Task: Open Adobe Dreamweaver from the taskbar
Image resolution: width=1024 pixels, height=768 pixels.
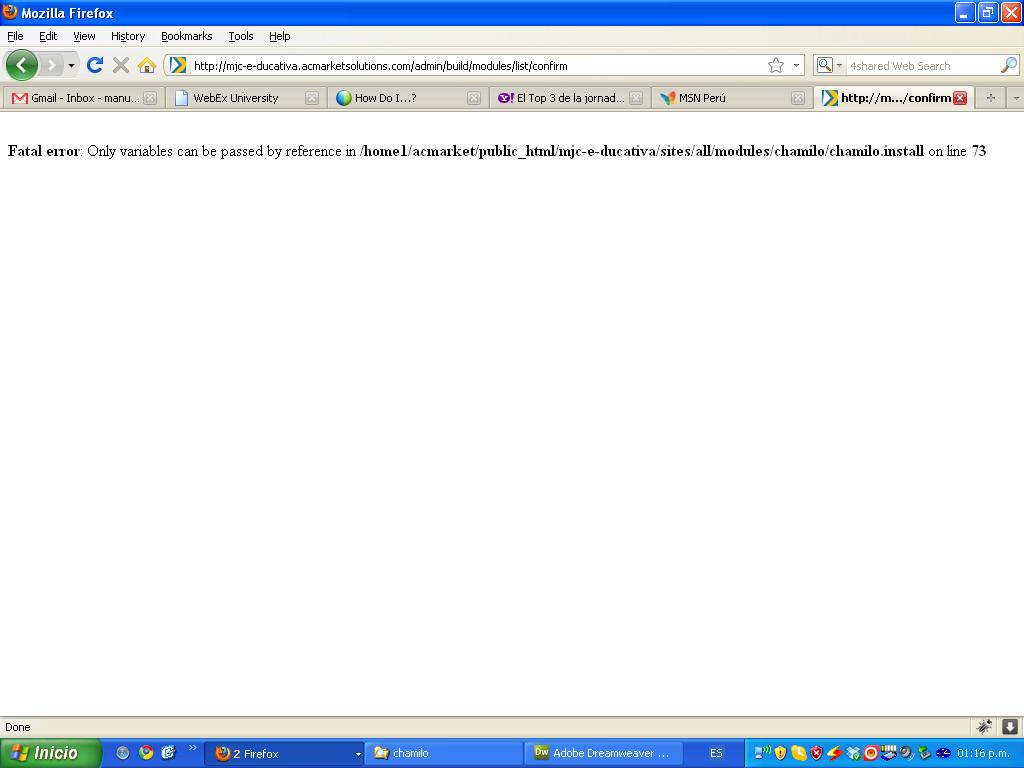Action: point(603,753)
